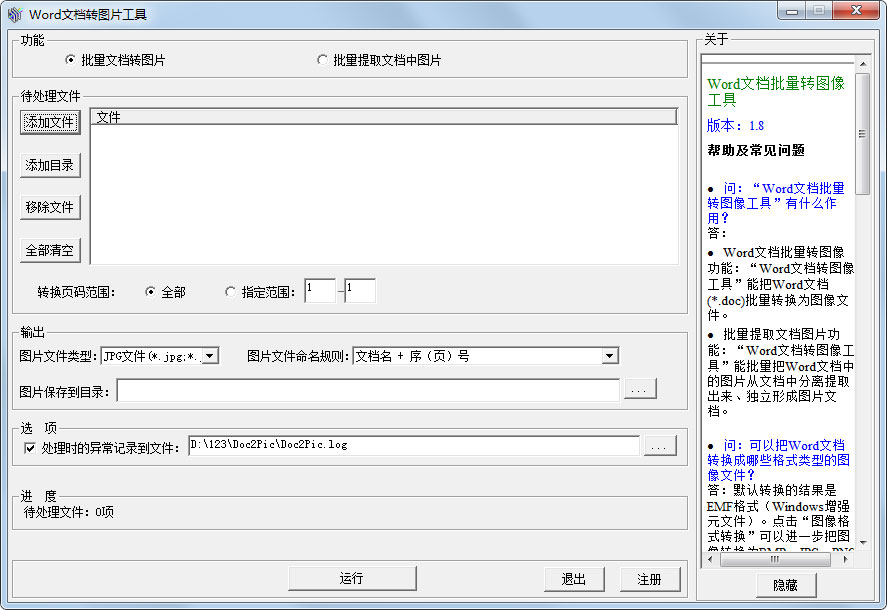Focus the start page number field

coord(320,290)
